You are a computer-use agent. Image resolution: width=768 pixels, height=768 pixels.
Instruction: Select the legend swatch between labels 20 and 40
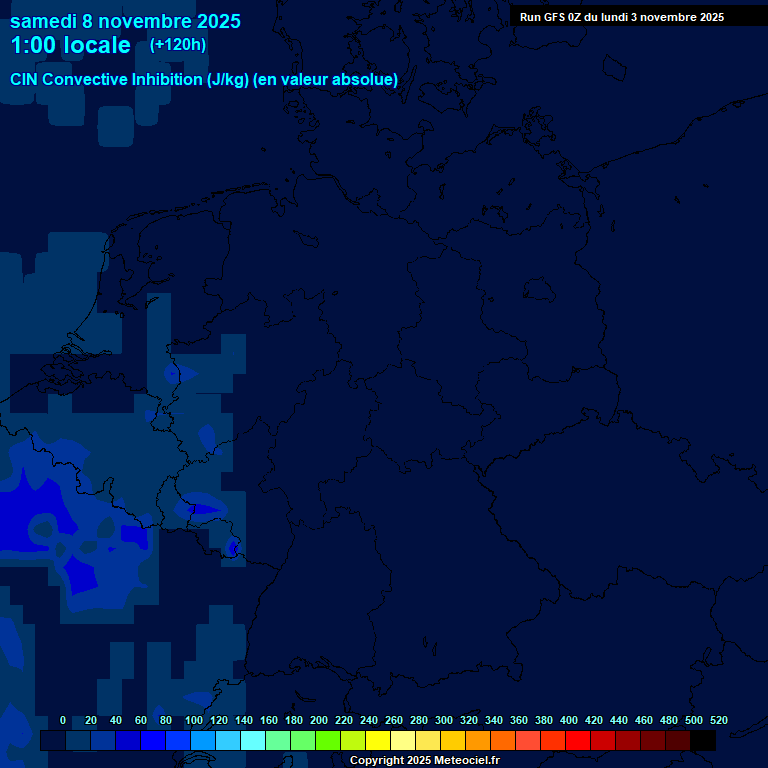(x=103, y=740)
